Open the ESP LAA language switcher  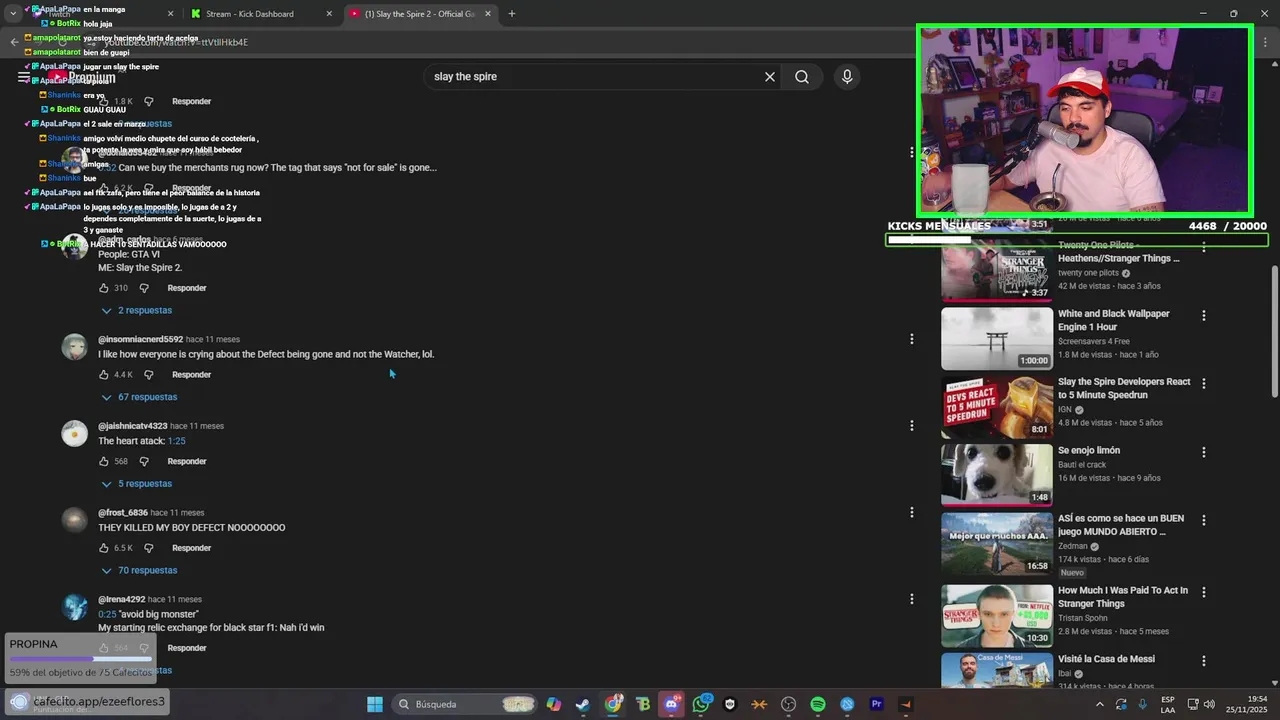[x=1168, y=704]
